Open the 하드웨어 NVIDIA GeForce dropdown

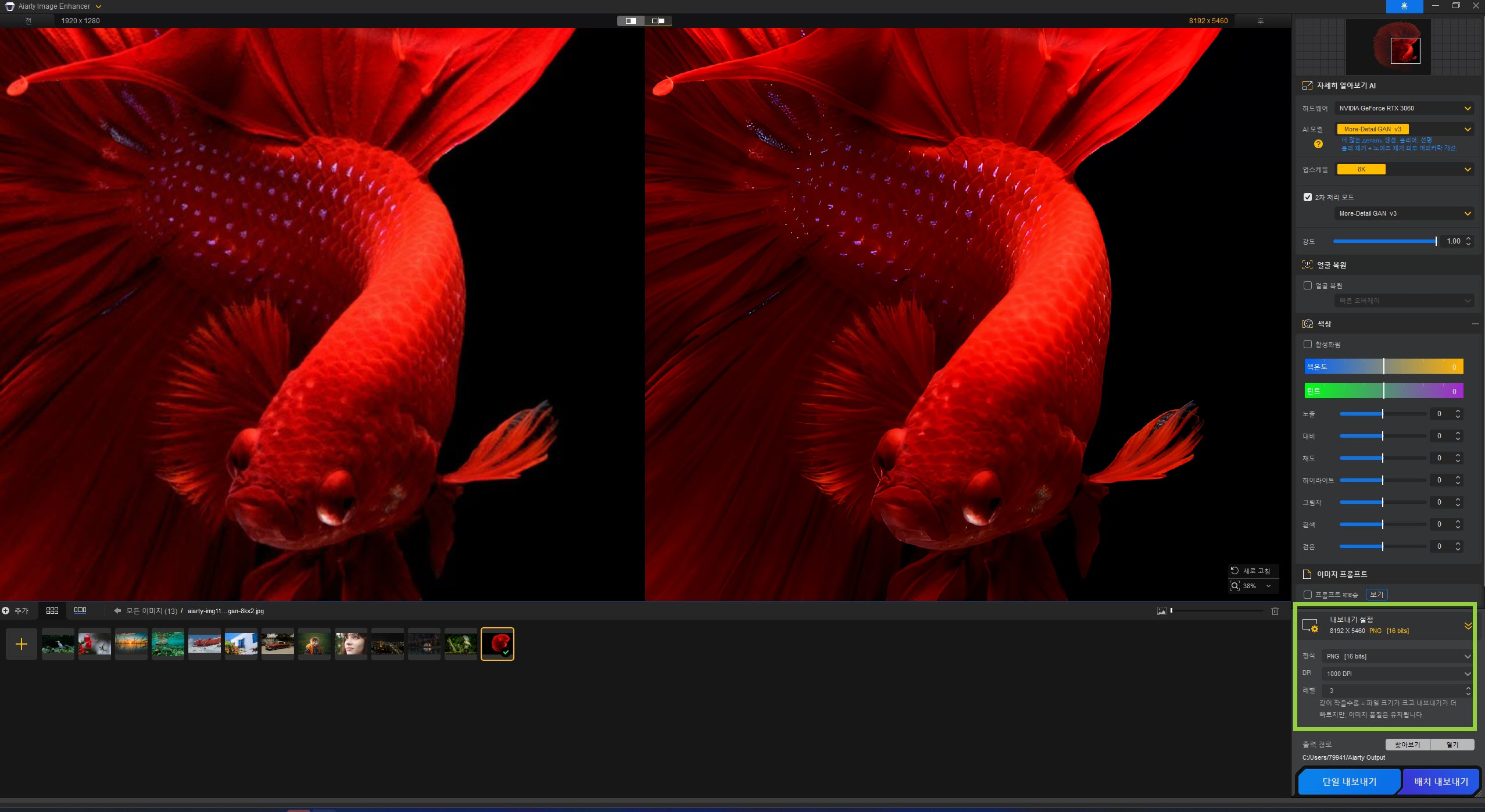(1404, 108)
